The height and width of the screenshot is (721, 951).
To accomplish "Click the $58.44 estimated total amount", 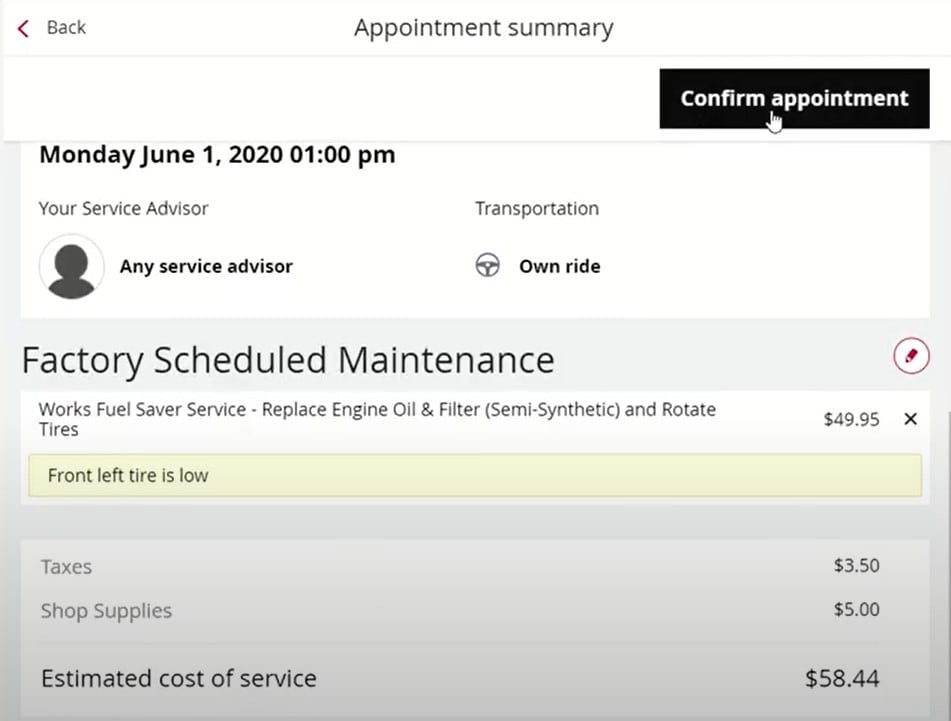I will click(x=842, y=678).
